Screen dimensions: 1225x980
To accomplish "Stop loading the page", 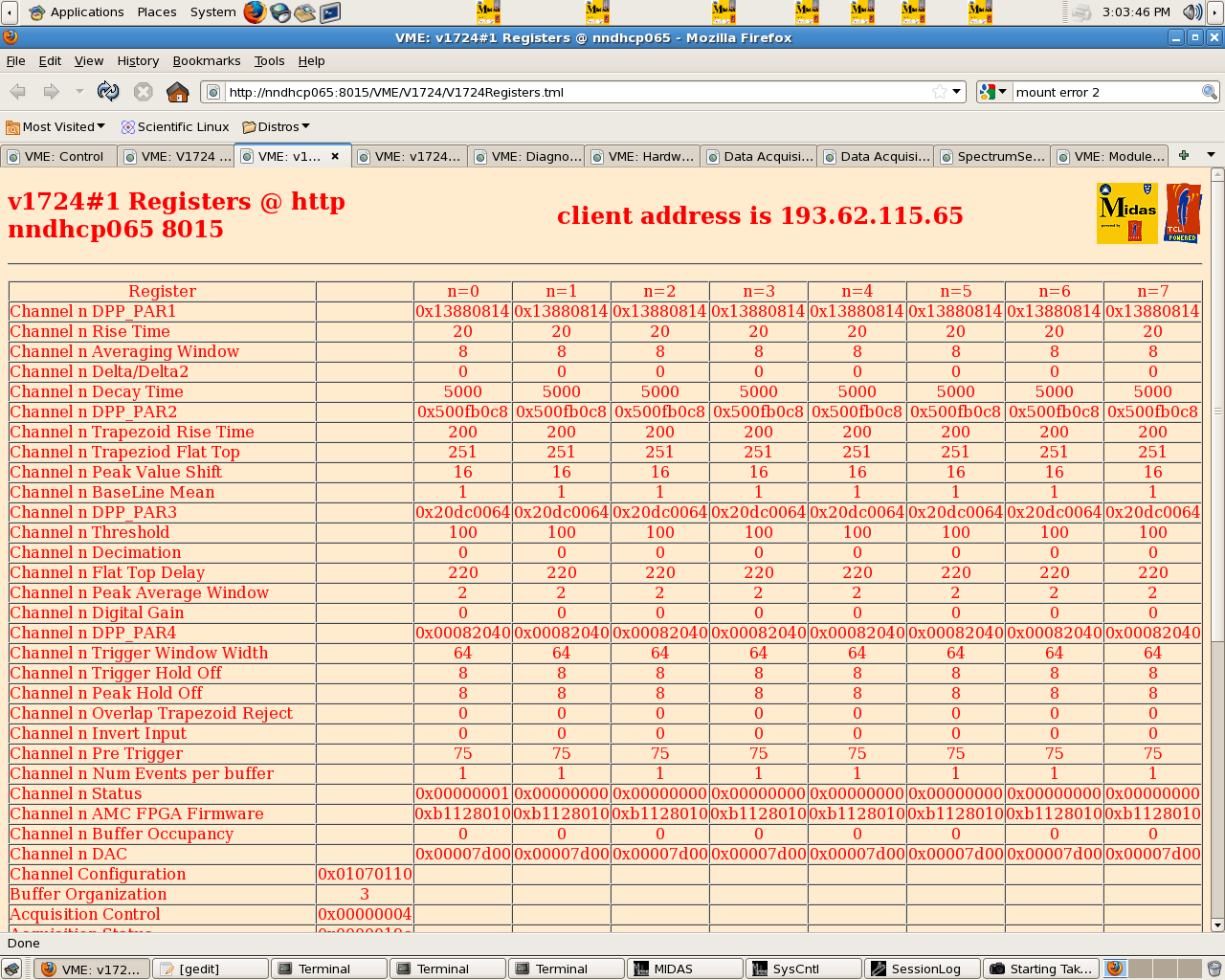I will [144, 92].
